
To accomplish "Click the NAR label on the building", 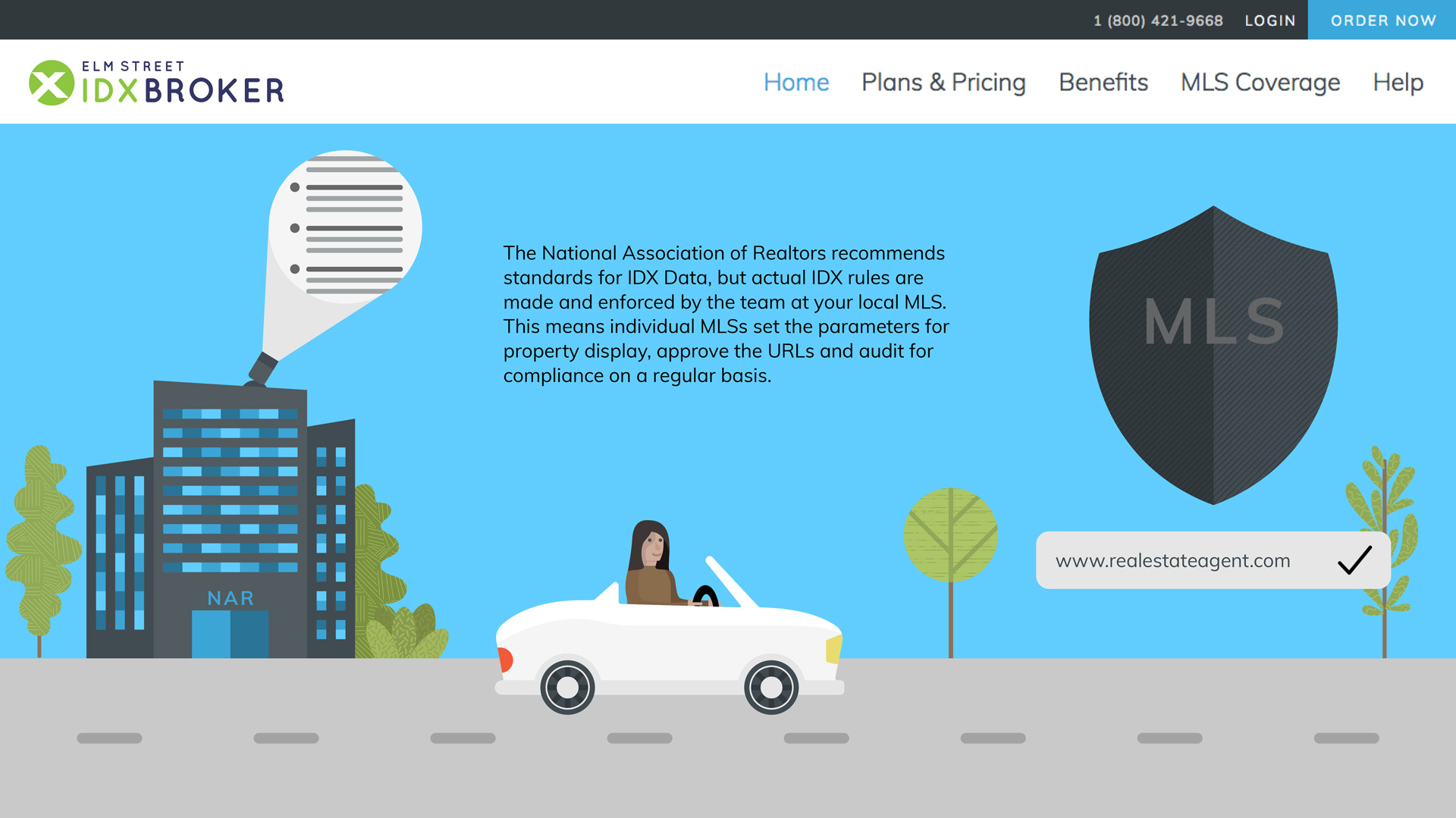I will [x=231, y=598].
